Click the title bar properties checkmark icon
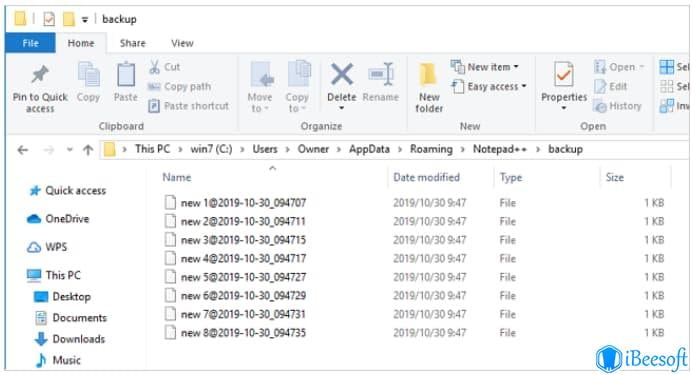The image size is (692, 375). click(49, 19)
